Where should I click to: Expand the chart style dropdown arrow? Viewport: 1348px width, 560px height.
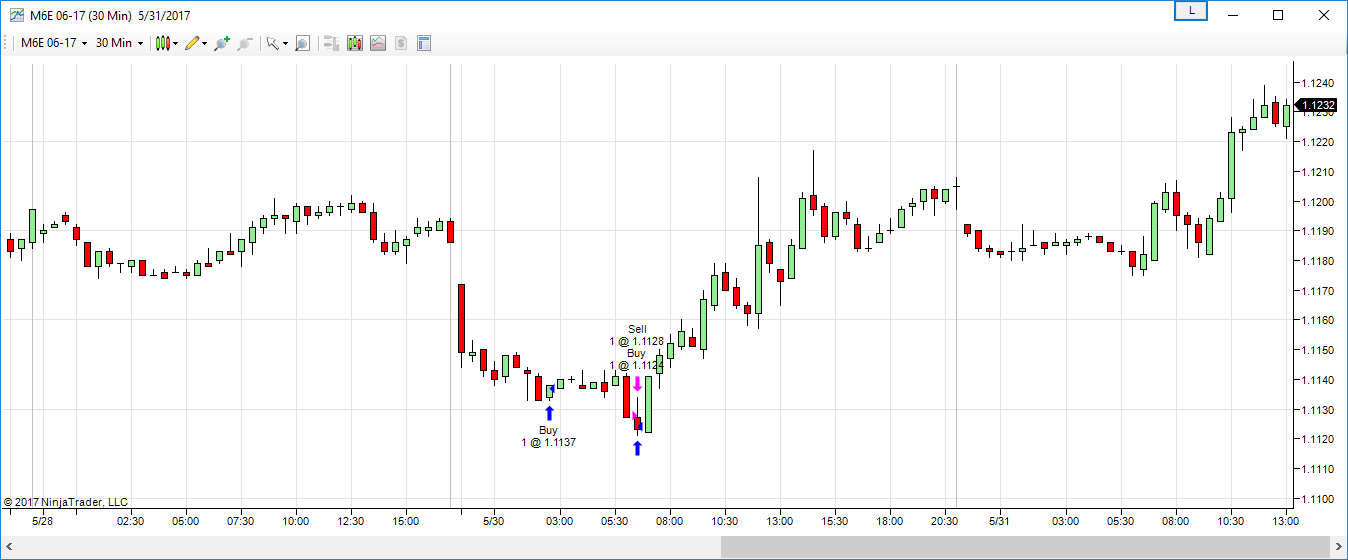176,43
